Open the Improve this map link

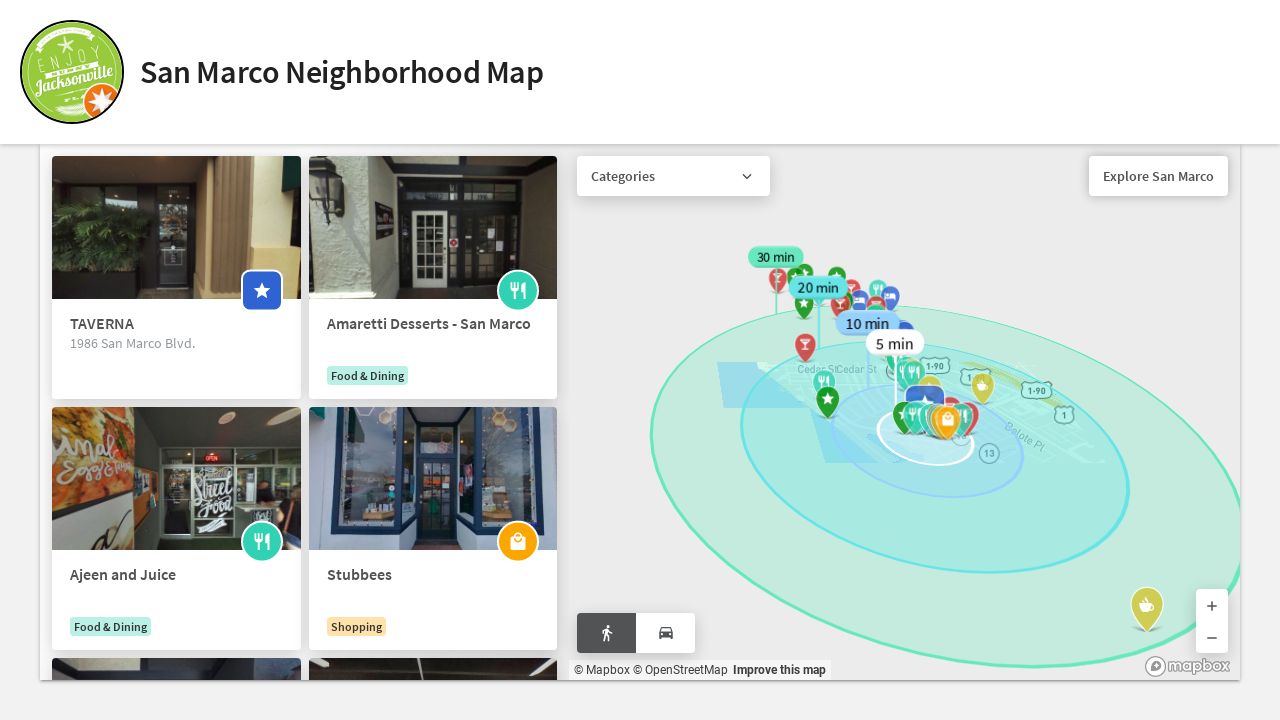pos(779,670)
